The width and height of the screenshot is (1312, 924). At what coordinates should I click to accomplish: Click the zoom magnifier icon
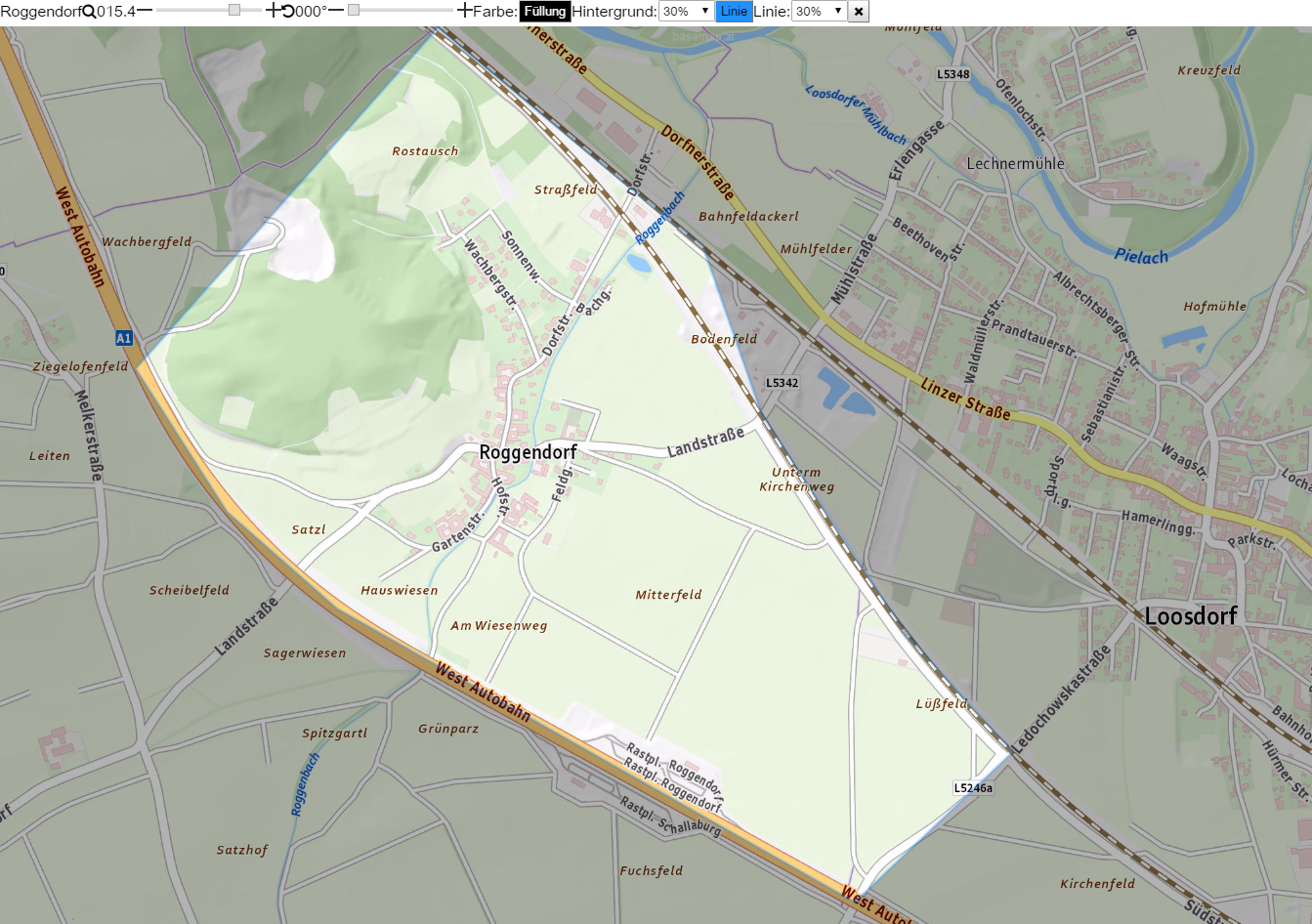(x=89, y=12)
